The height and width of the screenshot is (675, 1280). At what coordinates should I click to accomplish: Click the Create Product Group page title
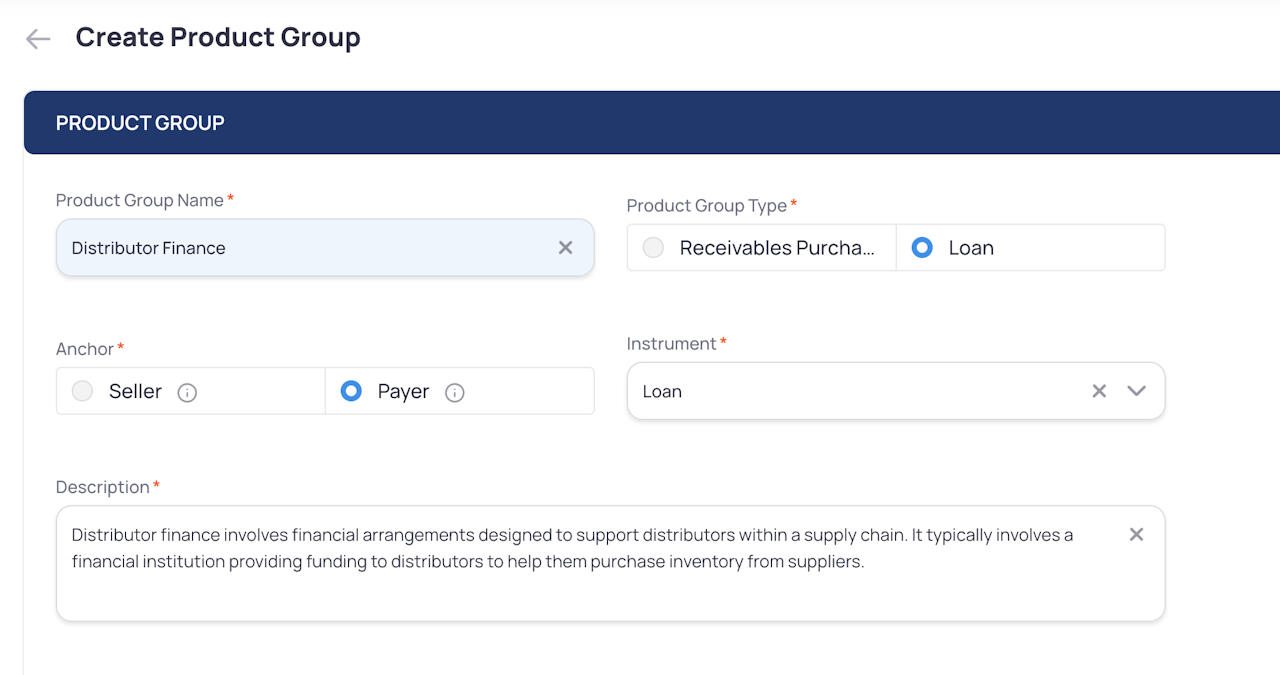click(x=218, y=38)
